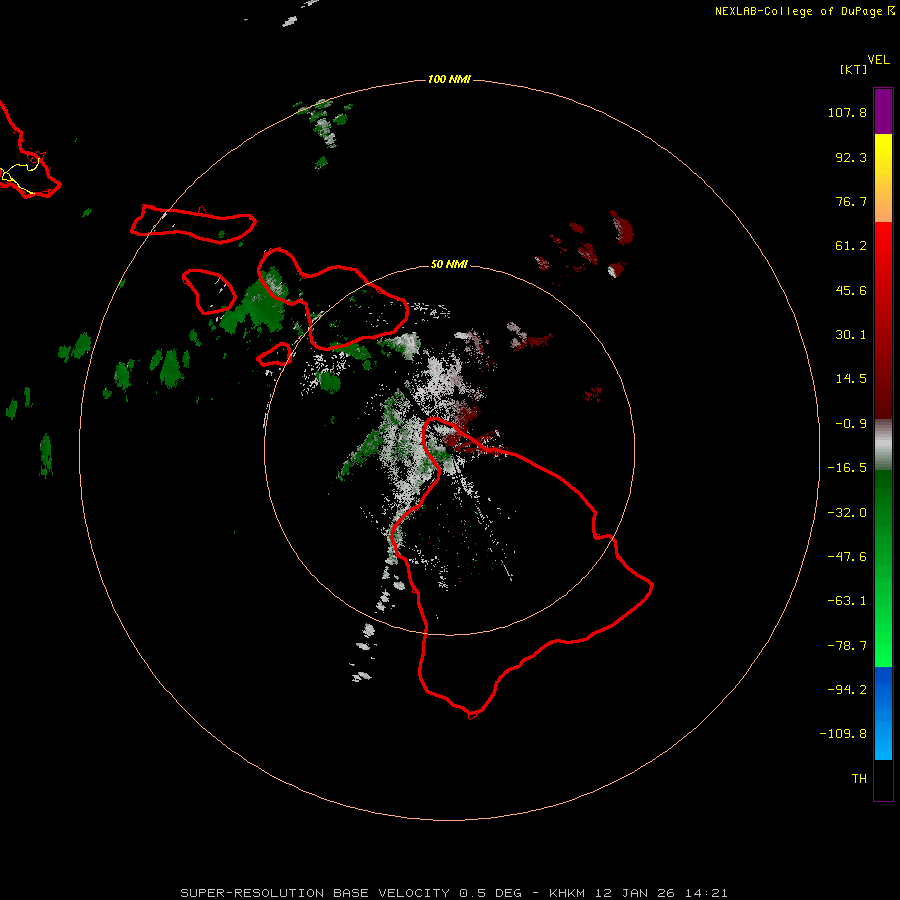Click the NEXLAB-College of DuPage credit text
This screenshot has height=900, width=900.
click(798, 11)
